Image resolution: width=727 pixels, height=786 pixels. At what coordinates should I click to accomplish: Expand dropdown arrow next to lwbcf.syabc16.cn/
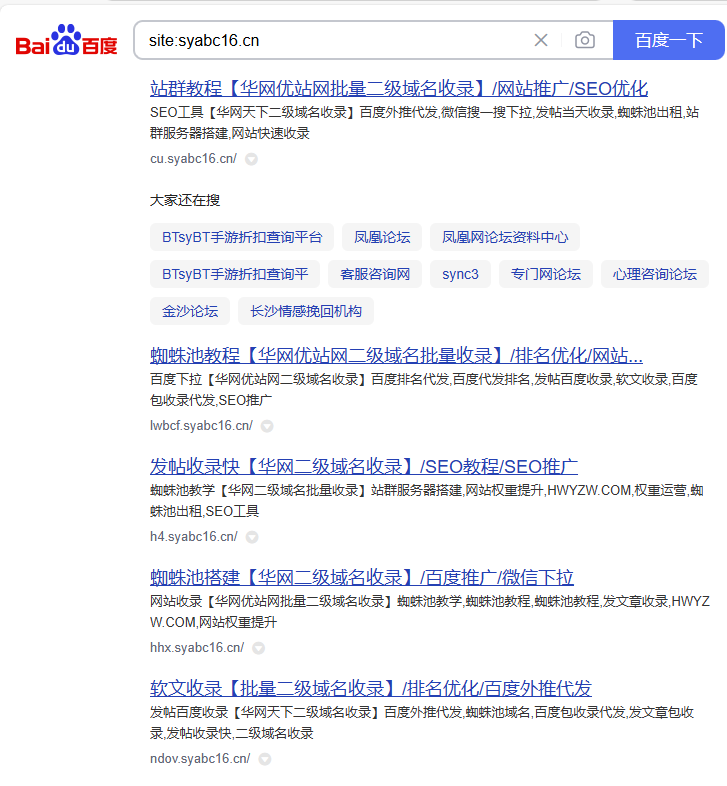coord(267,427)
